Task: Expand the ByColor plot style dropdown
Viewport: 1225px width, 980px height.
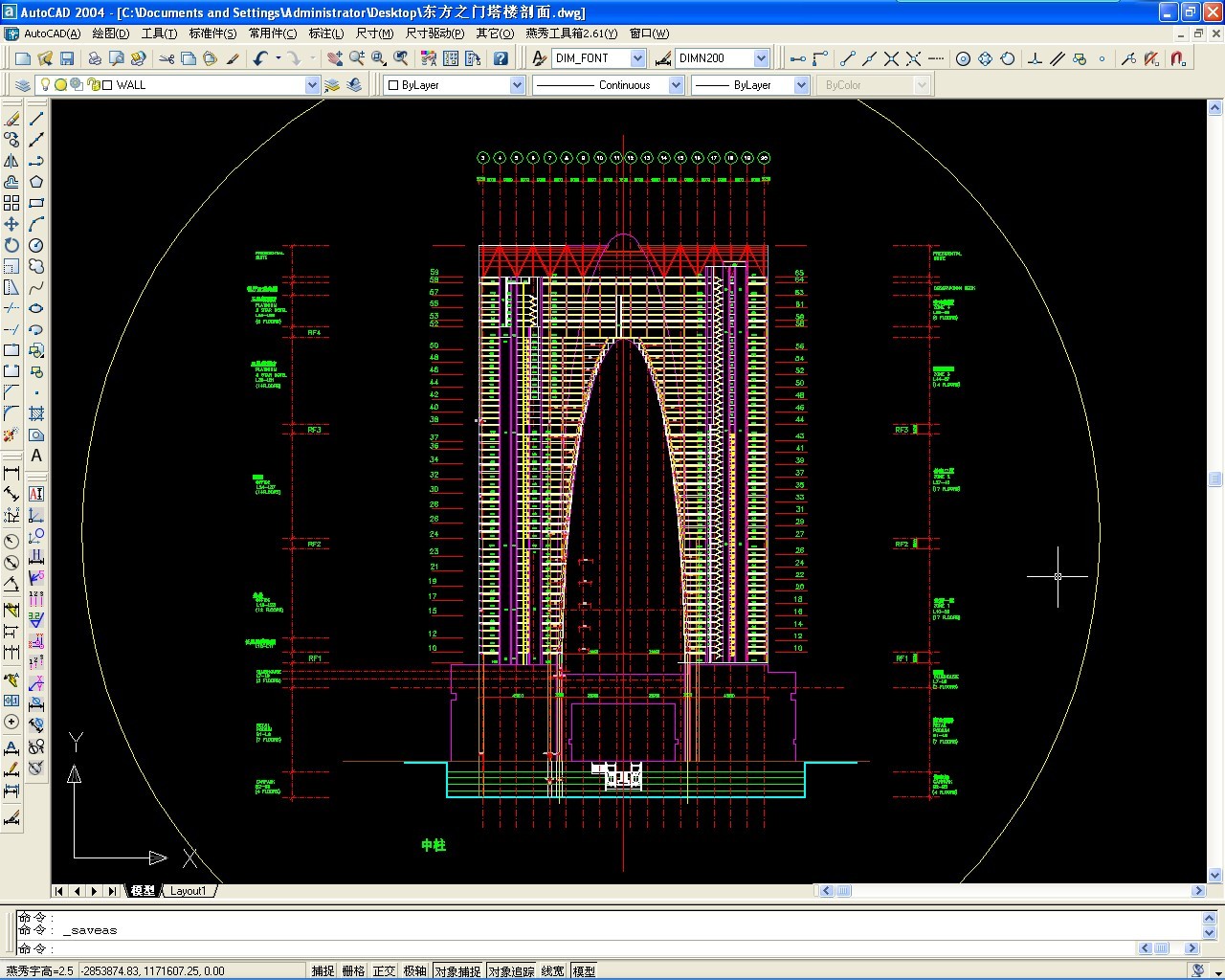Action: point(922,85)
